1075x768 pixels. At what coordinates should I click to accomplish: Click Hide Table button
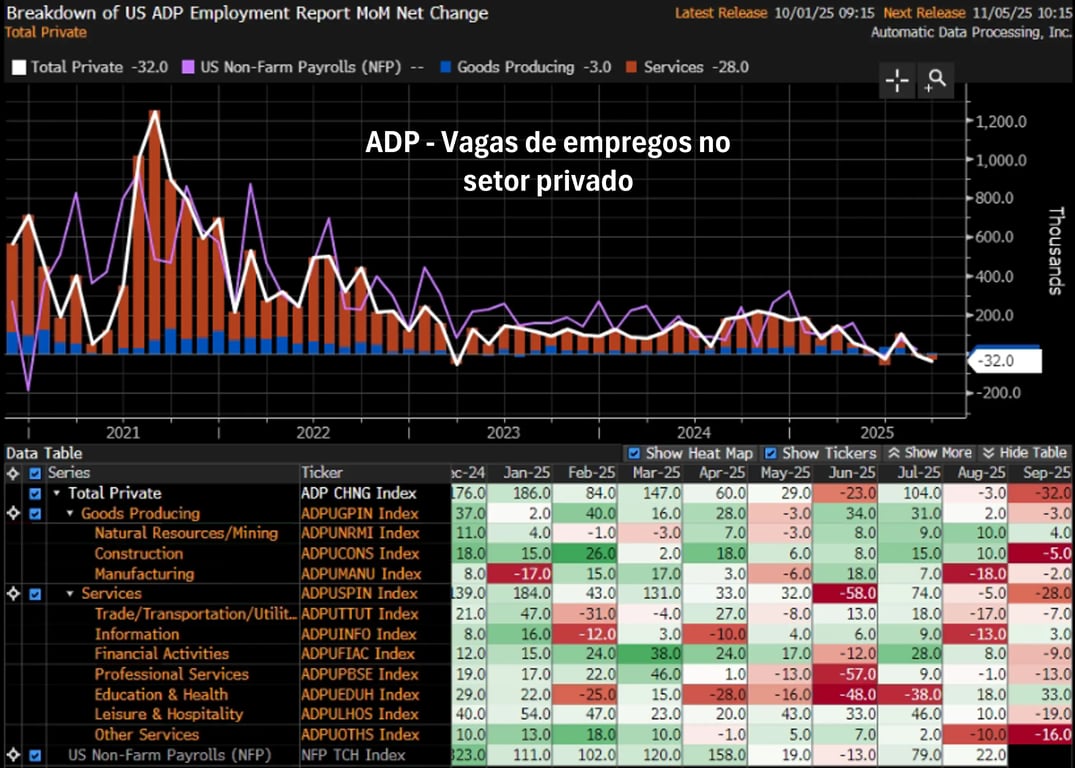1024,453
